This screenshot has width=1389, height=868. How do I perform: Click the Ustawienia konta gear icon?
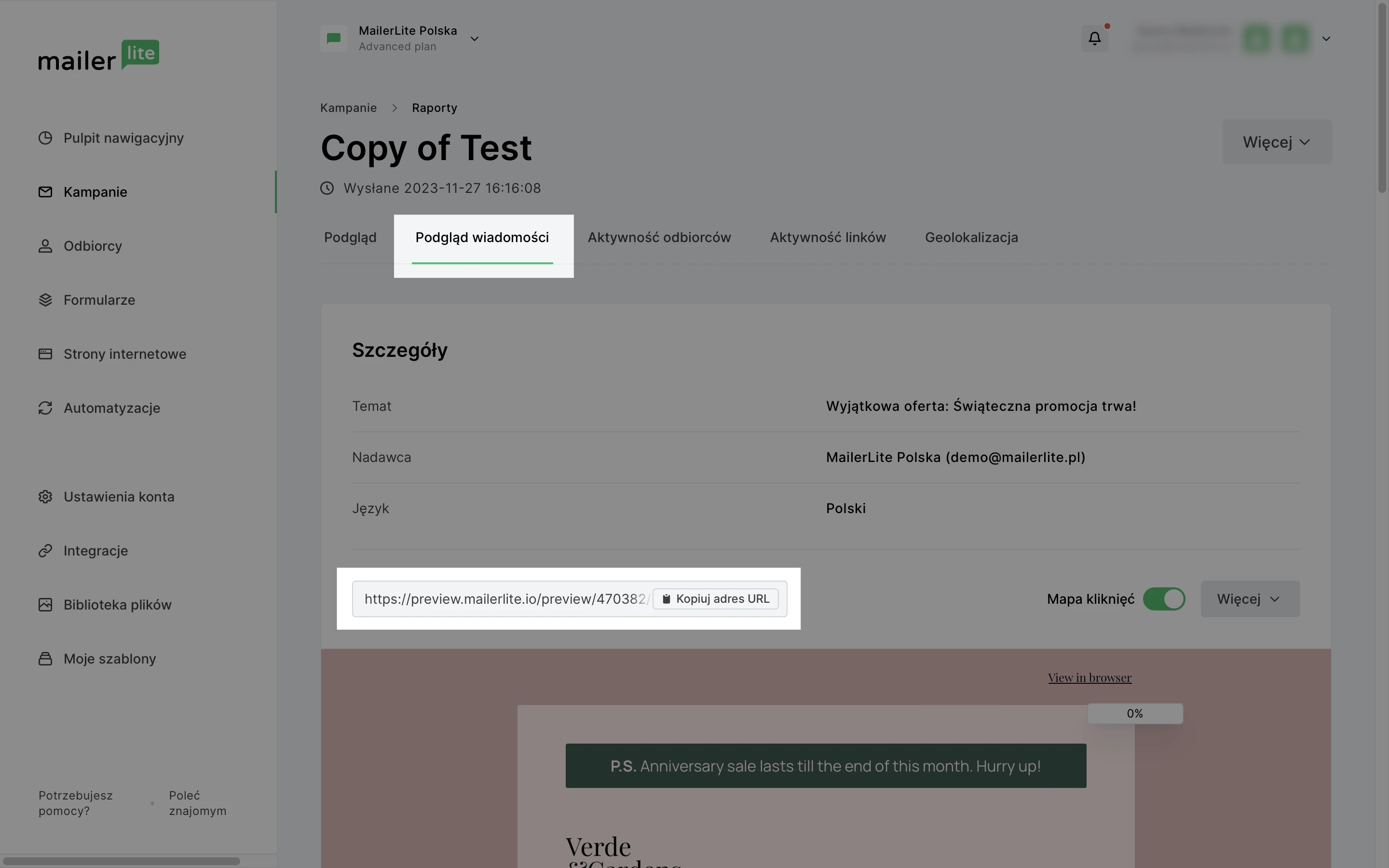[45, 497]
